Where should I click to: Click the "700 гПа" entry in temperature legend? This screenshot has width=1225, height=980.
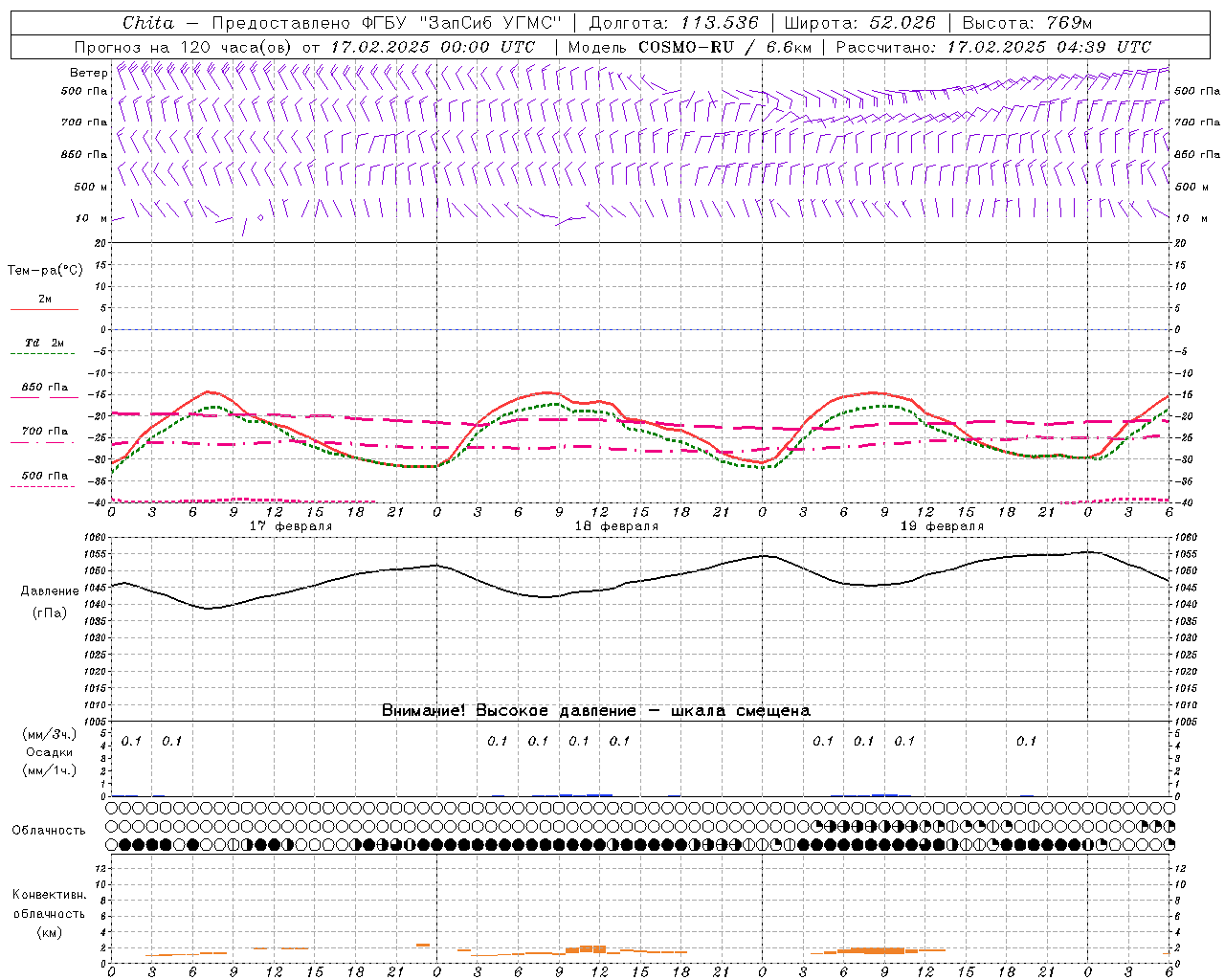pos(45,432)
